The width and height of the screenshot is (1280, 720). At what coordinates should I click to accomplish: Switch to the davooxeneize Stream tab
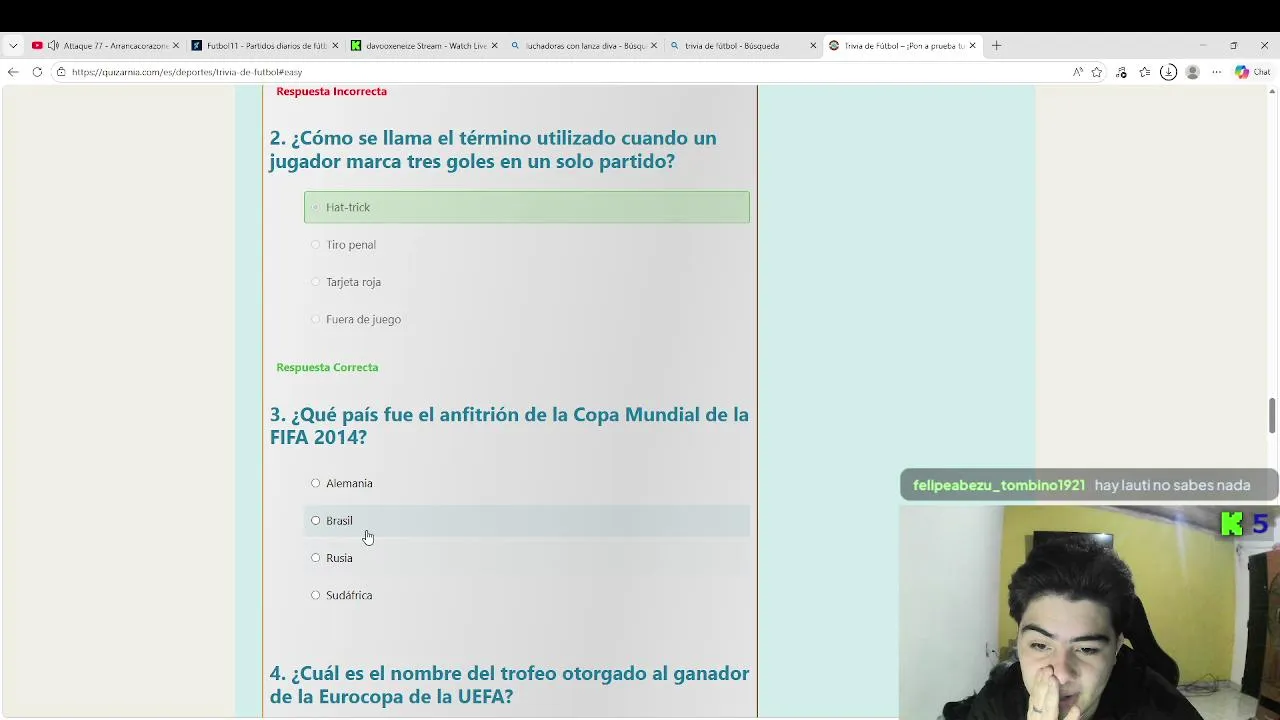click(x=424, y=45)
